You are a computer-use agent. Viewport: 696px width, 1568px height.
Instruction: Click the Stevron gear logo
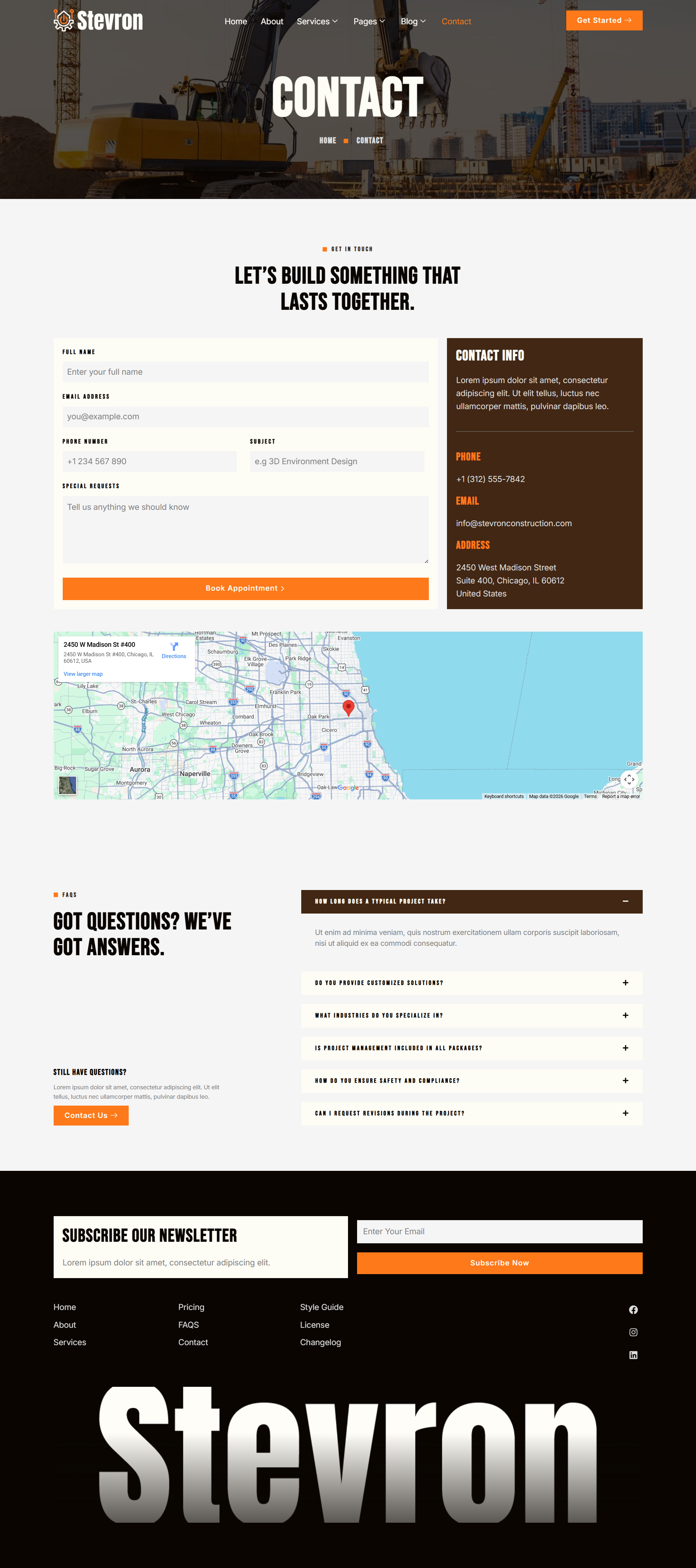[63, 21]
